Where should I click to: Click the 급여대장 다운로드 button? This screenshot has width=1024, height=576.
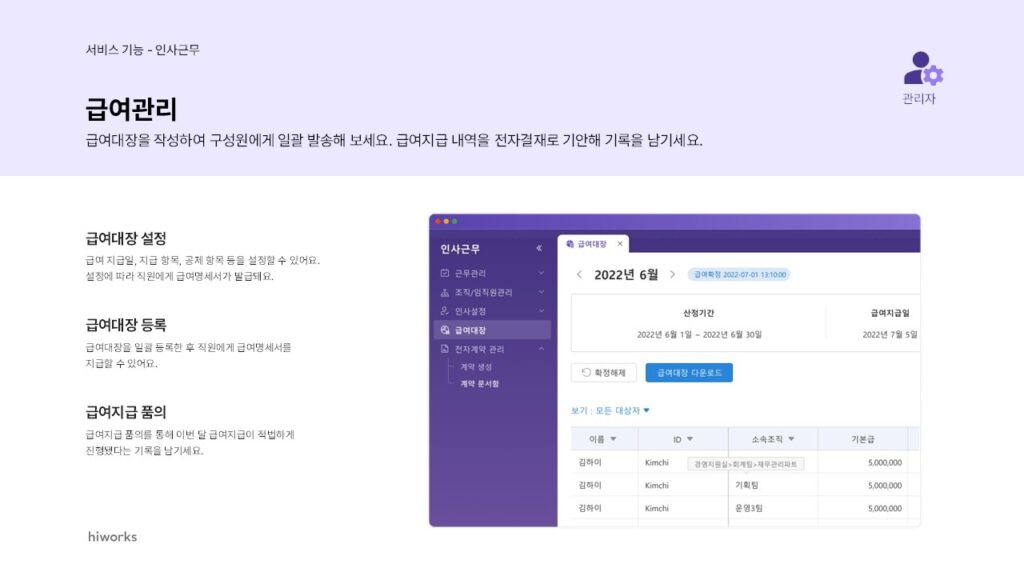coord(689,373)
